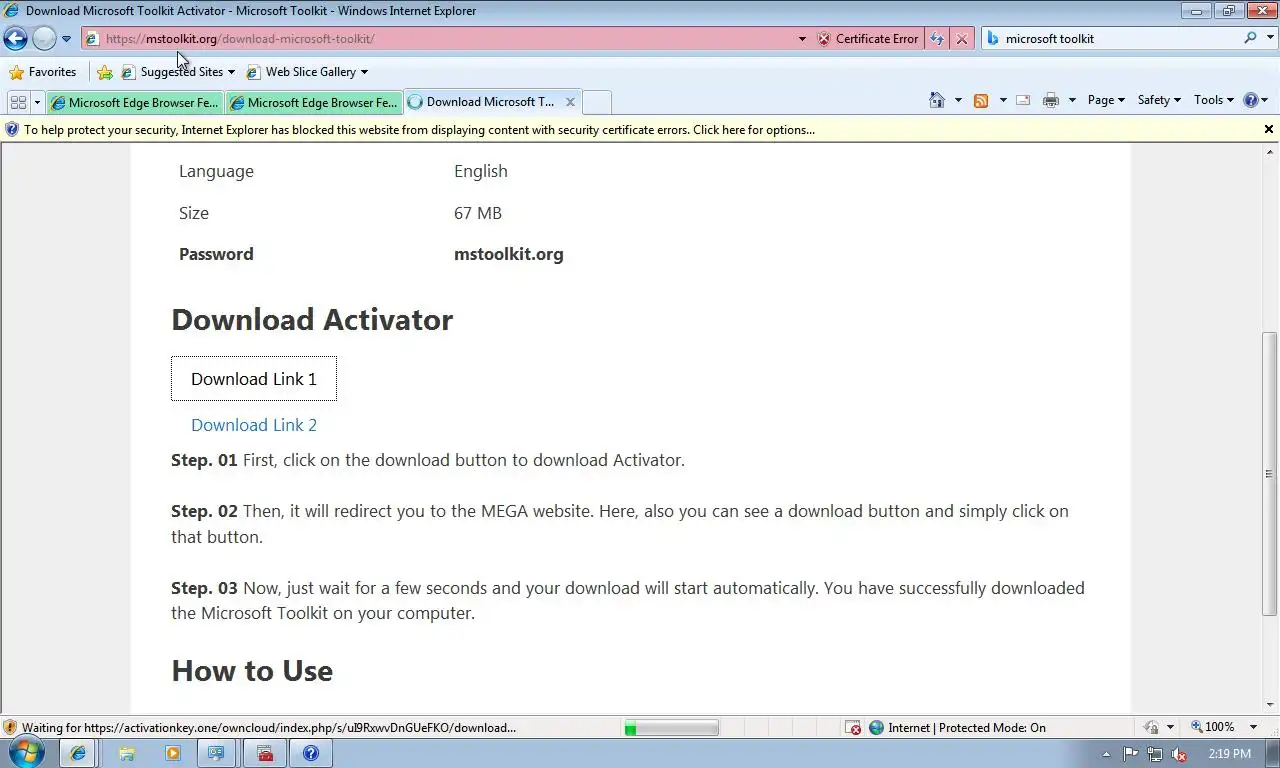Expand the address bar autocomplete dropdown
This screenshot has height=768, width=1280.
[802, 39]
